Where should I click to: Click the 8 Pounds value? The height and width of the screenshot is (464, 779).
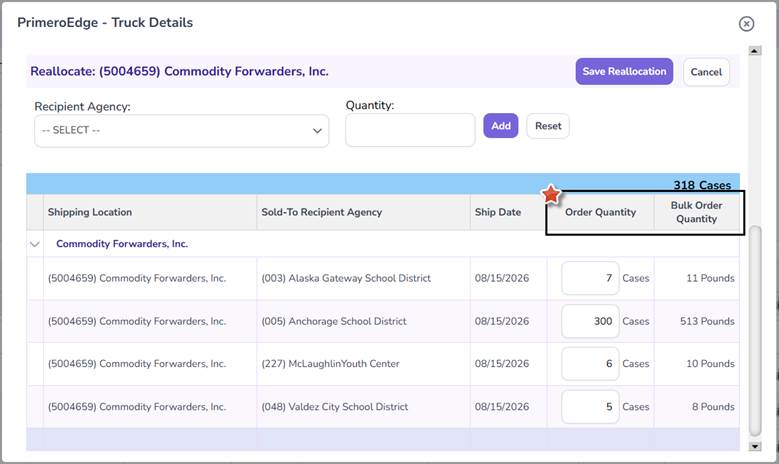[713, 407]
